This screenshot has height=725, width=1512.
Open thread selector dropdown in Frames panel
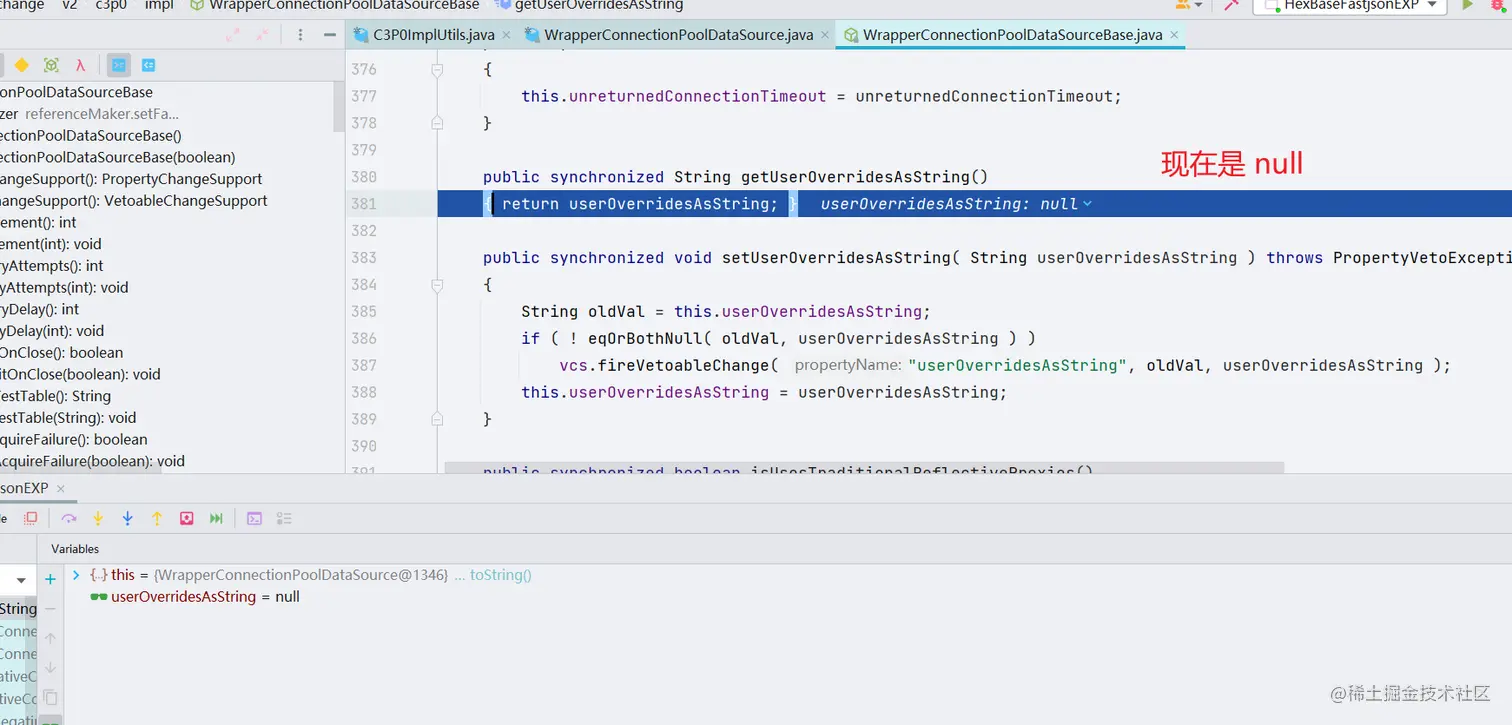pos(21,580)
